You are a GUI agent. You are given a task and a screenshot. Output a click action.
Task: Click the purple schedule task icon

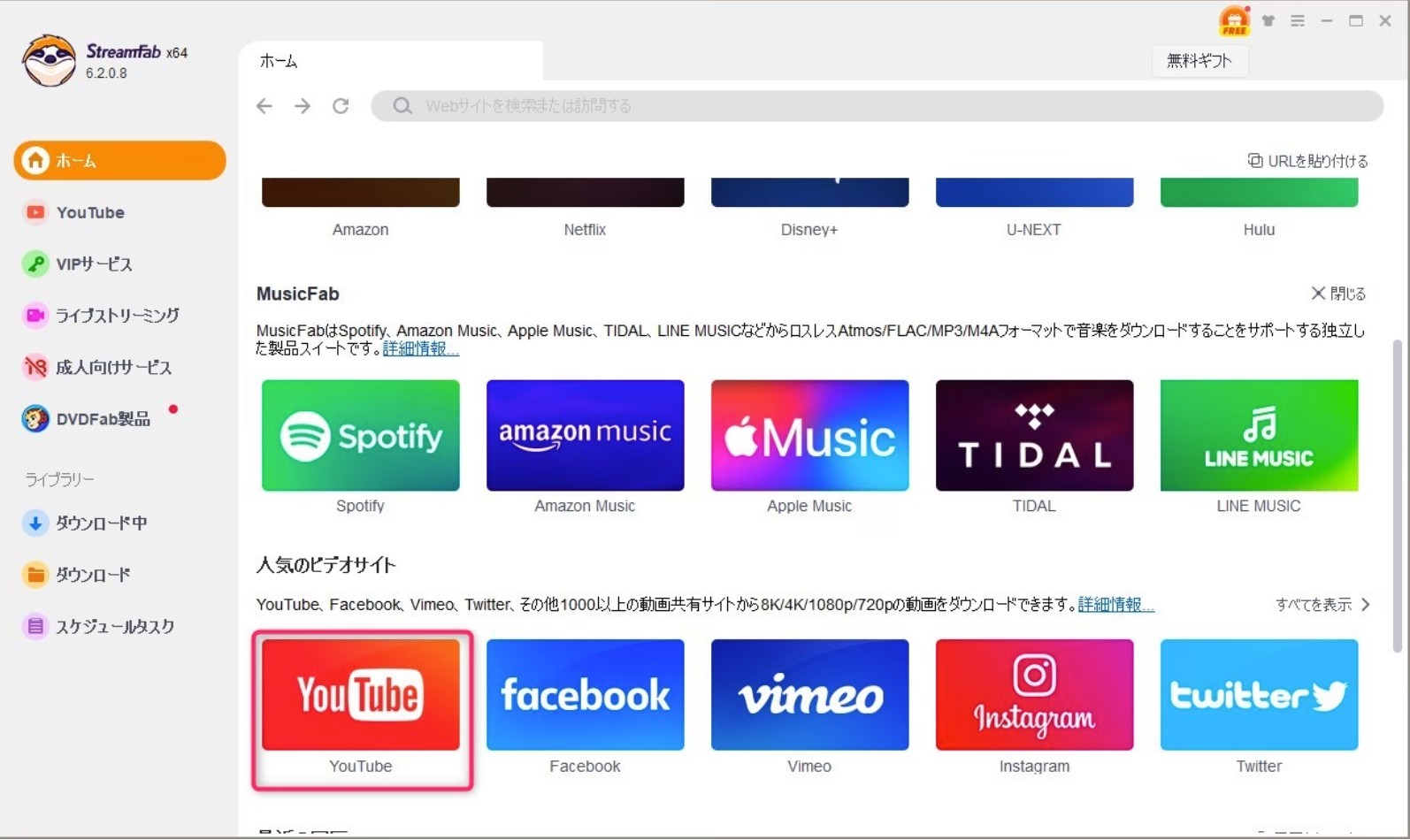coord(35,626)
